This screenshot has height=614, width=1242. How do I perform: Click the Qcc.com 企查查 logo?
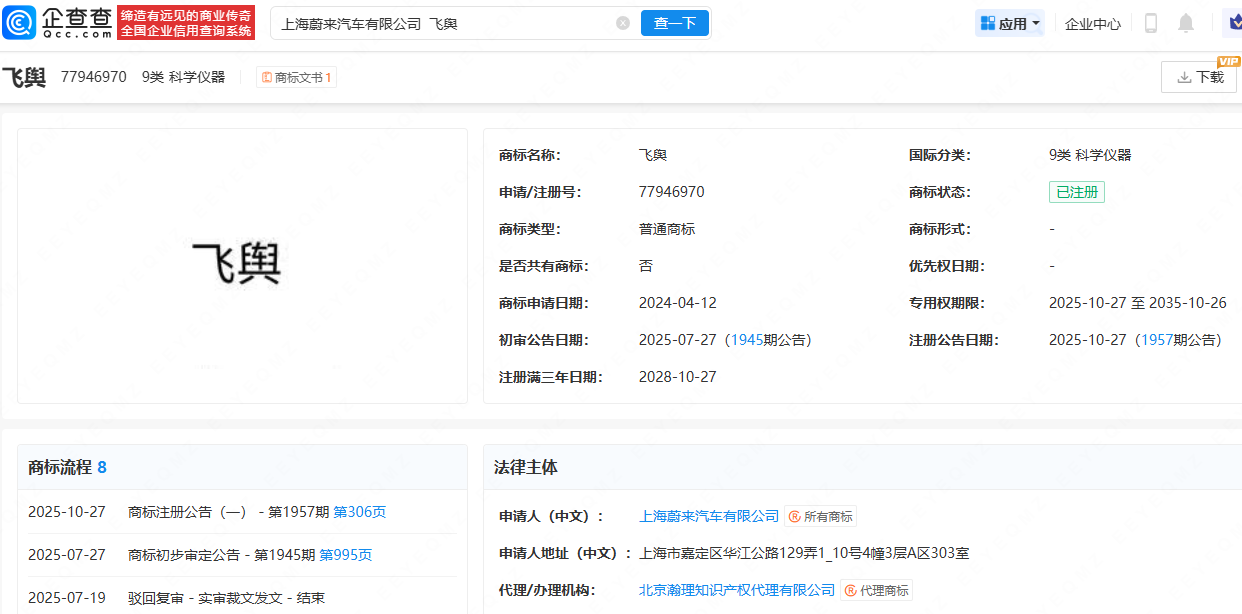tap(58, 22)
